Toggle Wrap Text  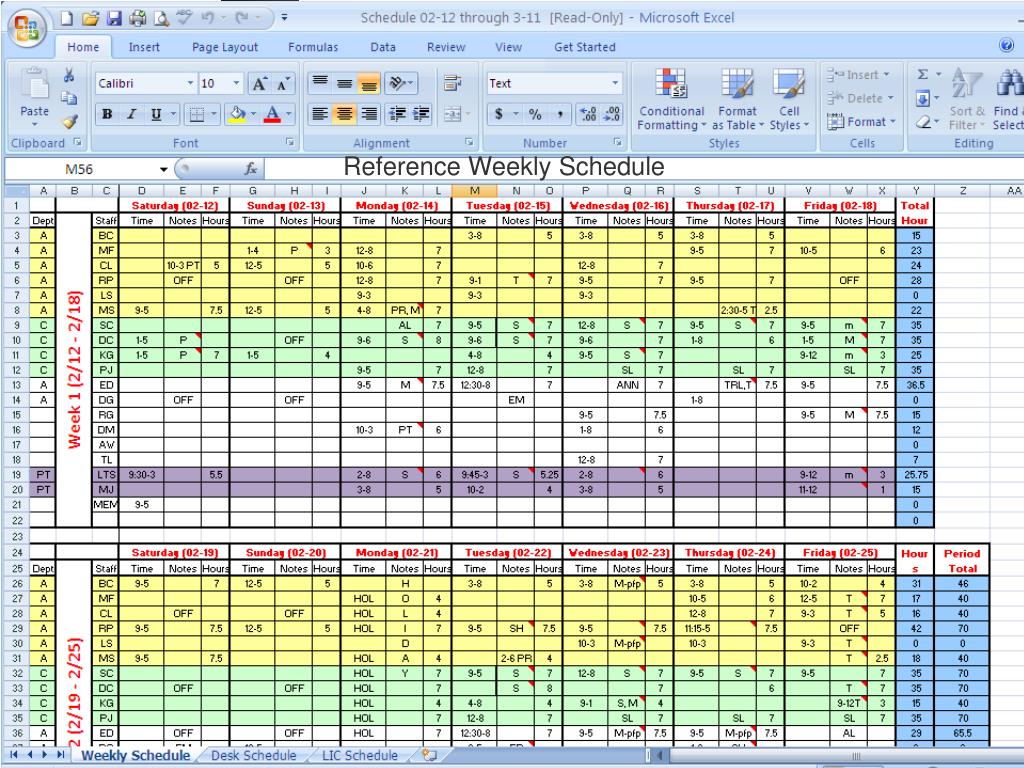tap(452, 83)
